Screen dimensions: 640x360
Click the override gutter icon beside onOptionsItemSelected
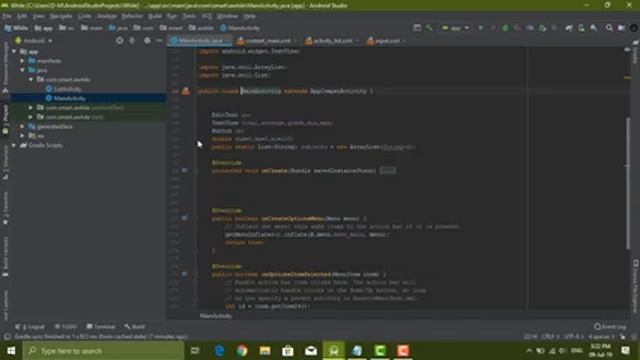(184, 274)
